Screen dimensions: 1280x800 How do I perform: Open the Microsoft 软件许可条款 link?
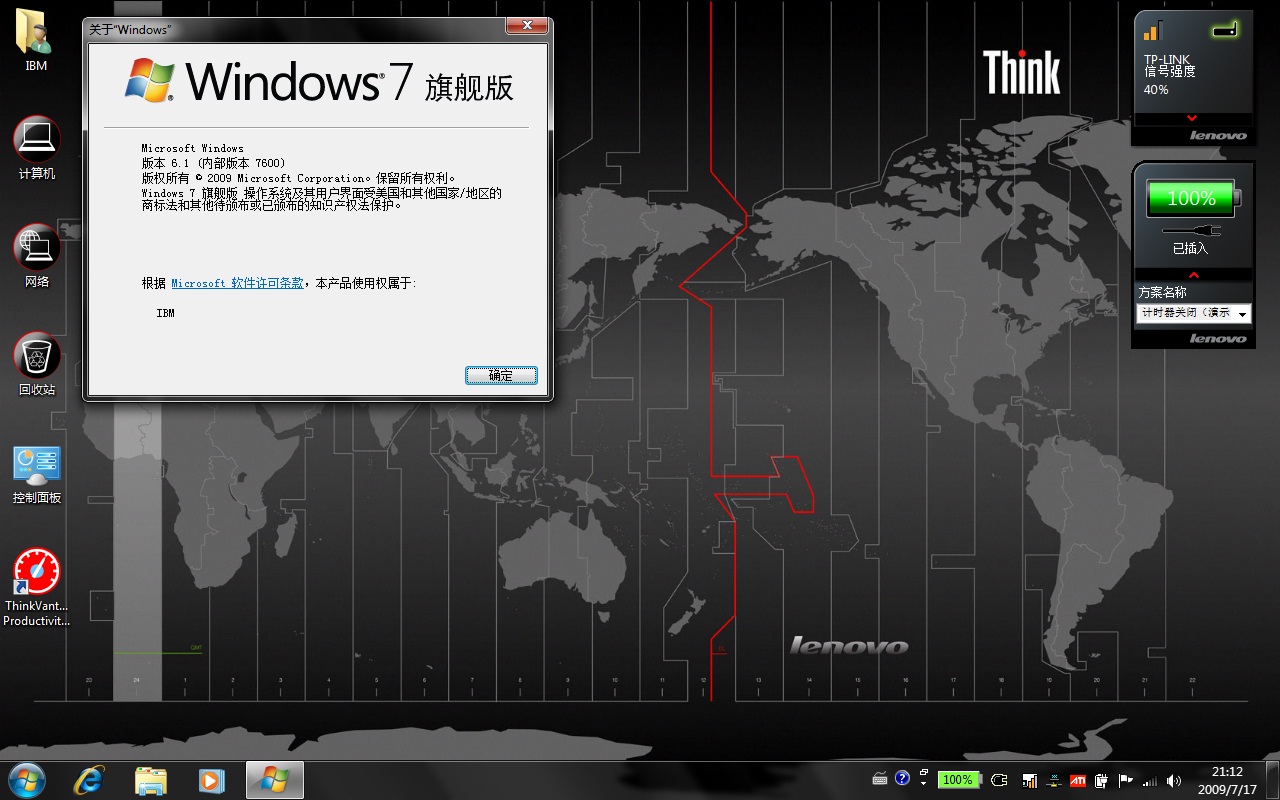(237, 283)
